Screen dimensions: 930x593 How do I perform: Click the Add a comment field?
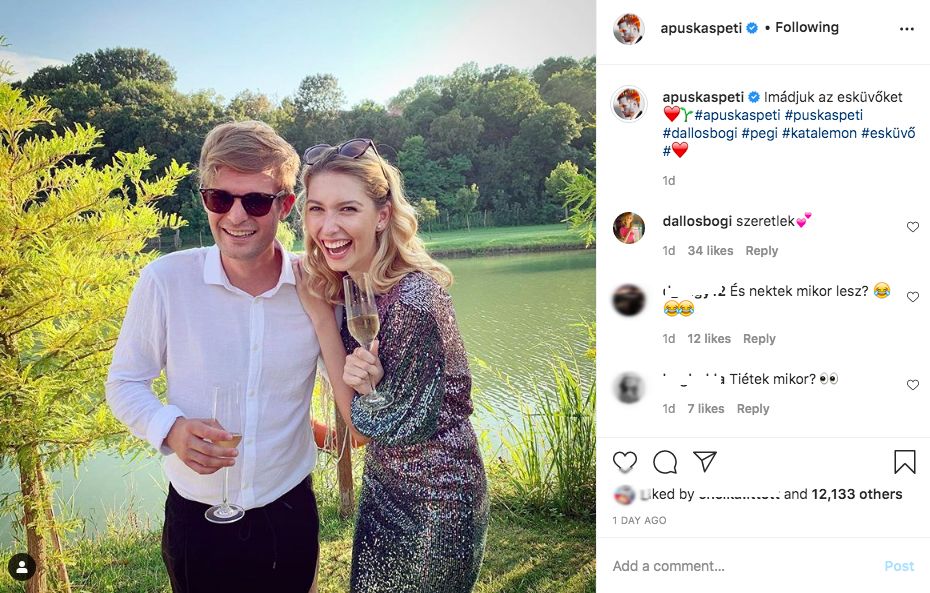tap(740, 566)
